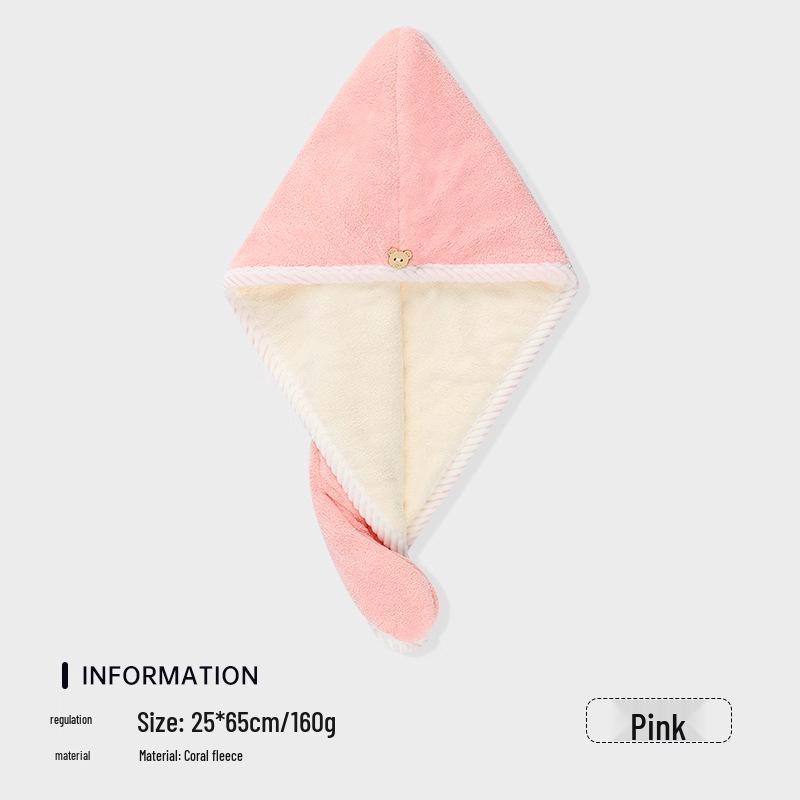The width and height of the screenshot is (800, 800).
Task: Click the small regulation label
Action: [x=71, y=720]
